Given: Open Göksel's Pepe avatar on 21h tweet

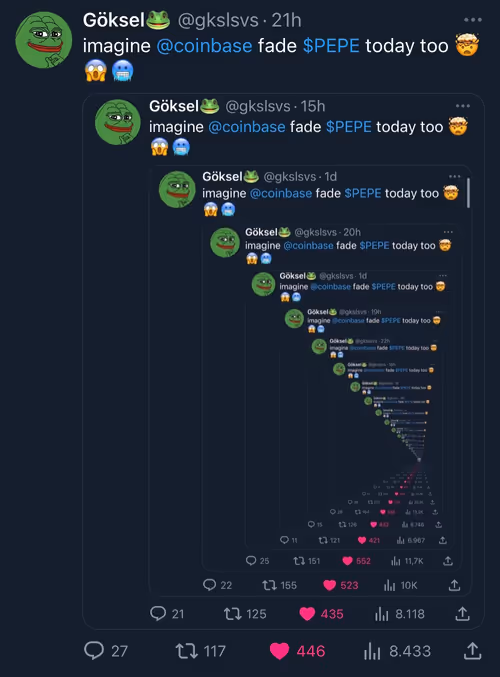Looking at the screenshot, I should 44,40.
